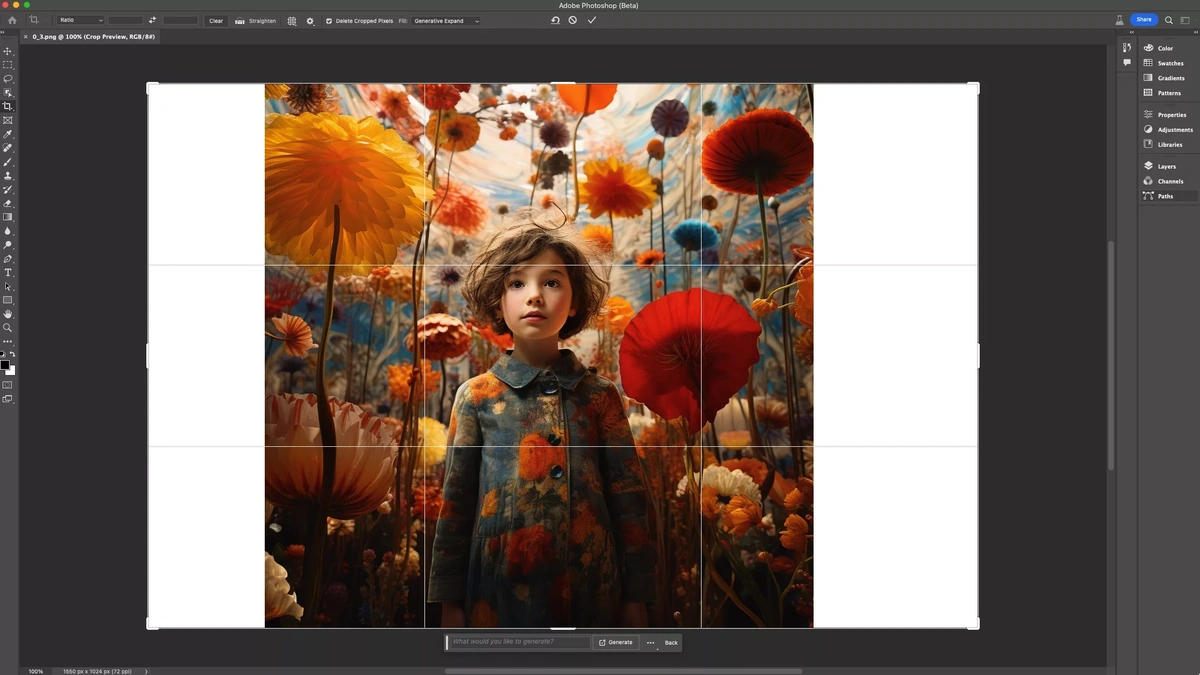
Task: Open crop overlay options grid icon
Action: (x=291, y=21)
